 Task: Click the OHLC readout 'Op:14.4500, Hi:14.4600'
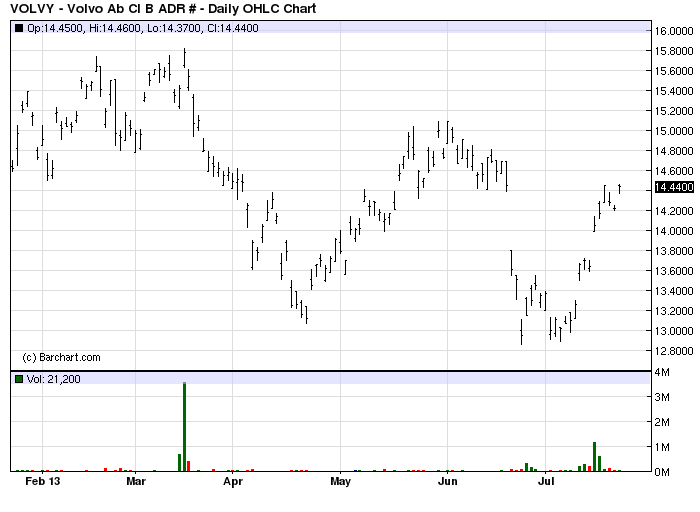[85, 28]
